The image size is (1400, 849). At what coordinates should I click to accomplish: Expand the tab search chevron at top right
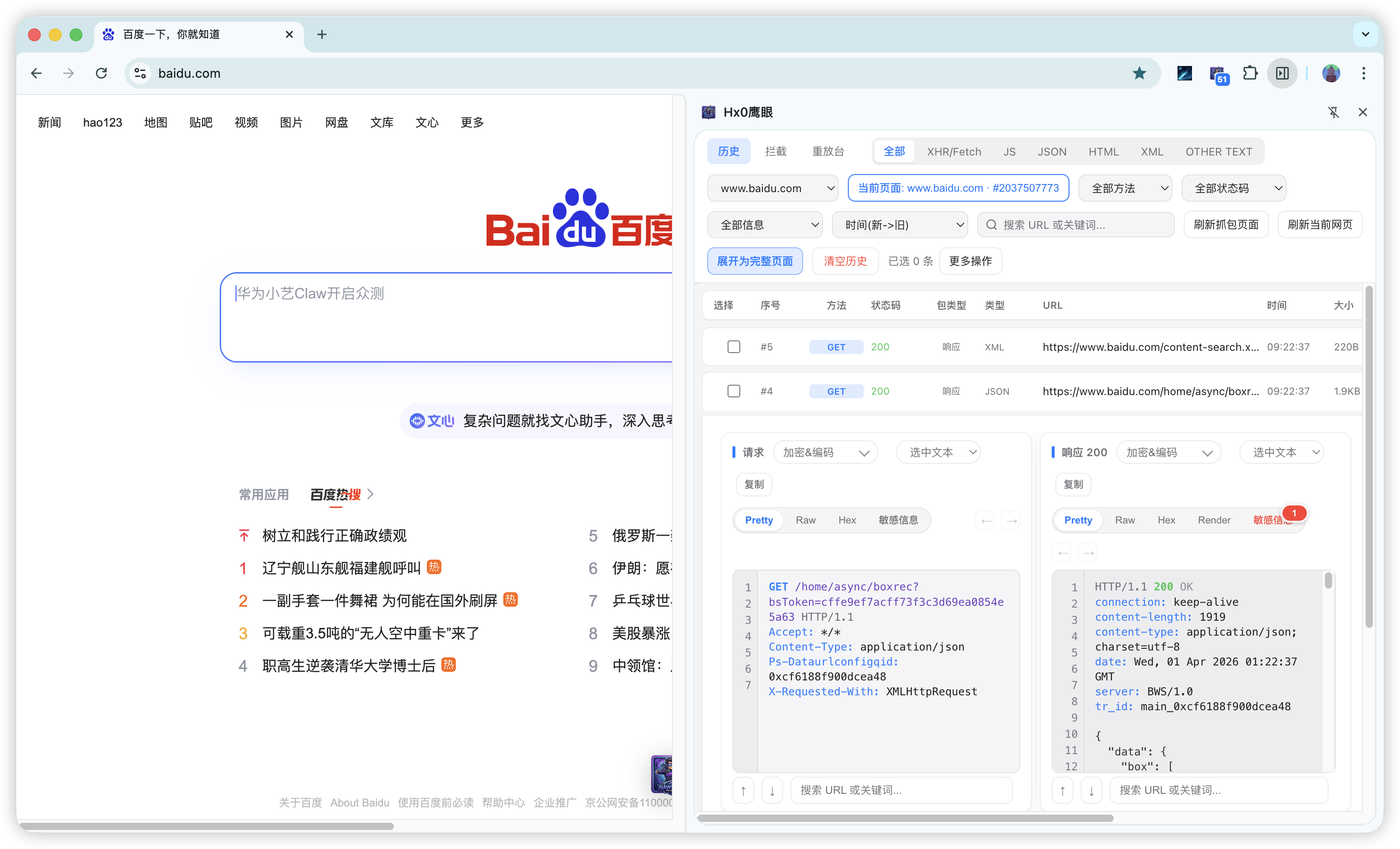(x=1365, y=35)
